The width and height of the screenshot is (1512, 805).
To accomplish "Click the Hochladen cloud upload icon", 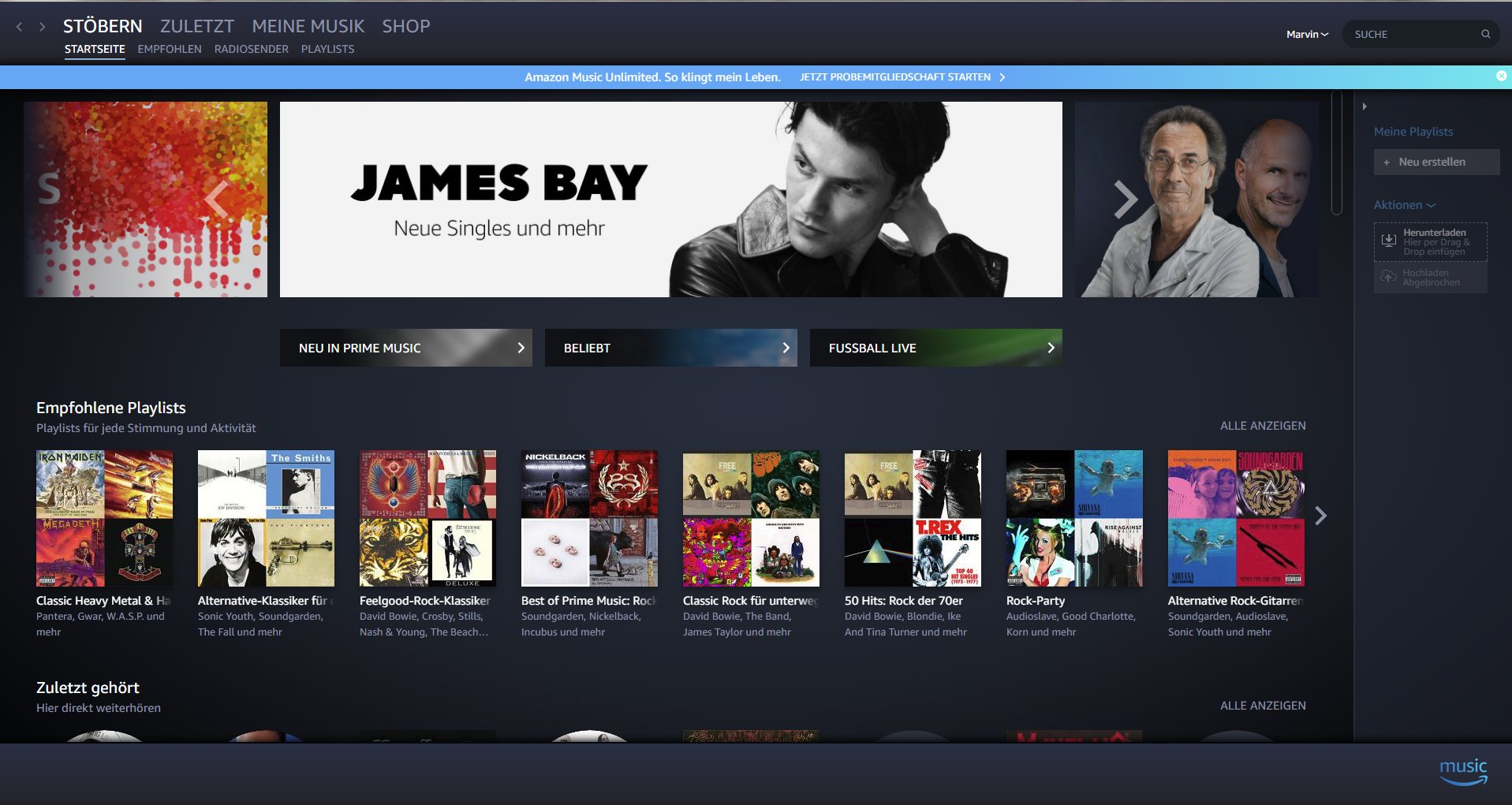I will (x=1389, y=276).
